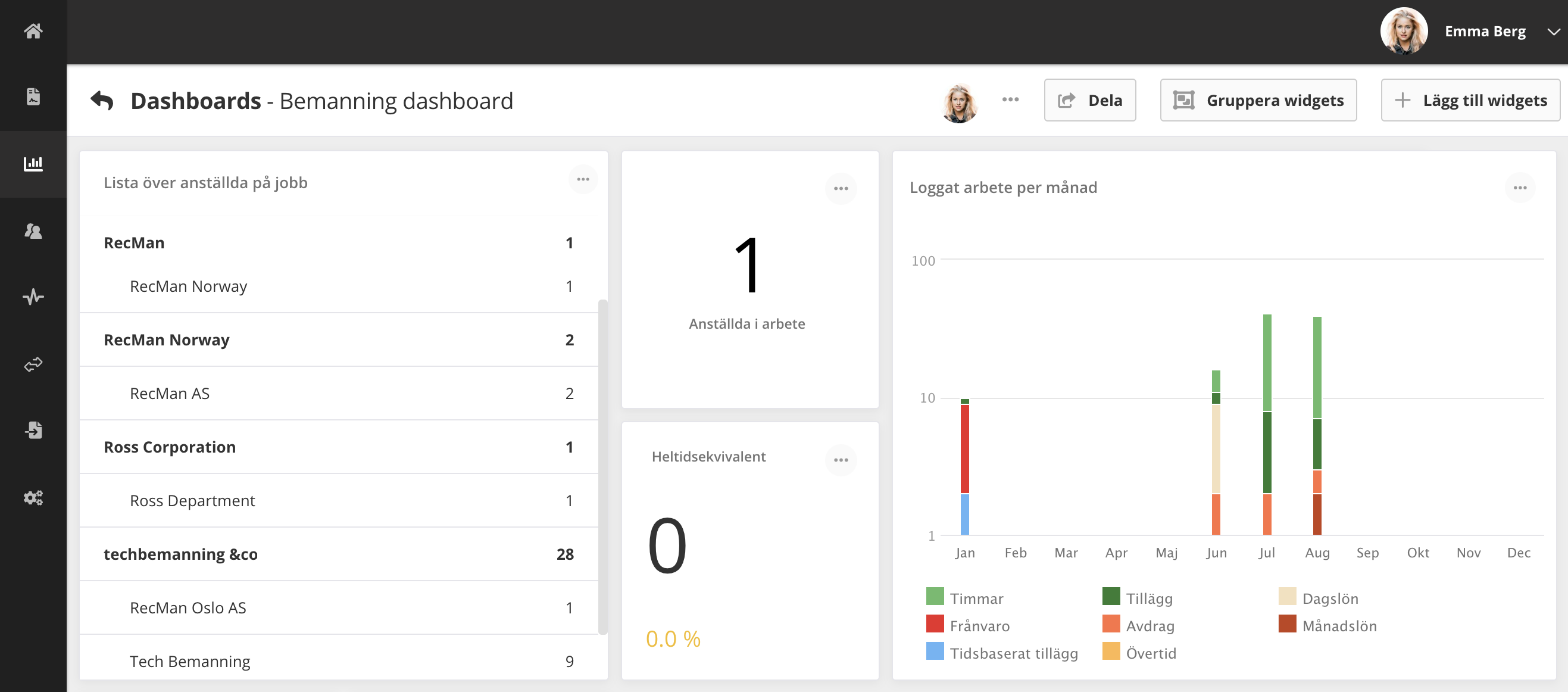
Task: Open the document icon in sidebar
Action: click(x=33, y=96)
